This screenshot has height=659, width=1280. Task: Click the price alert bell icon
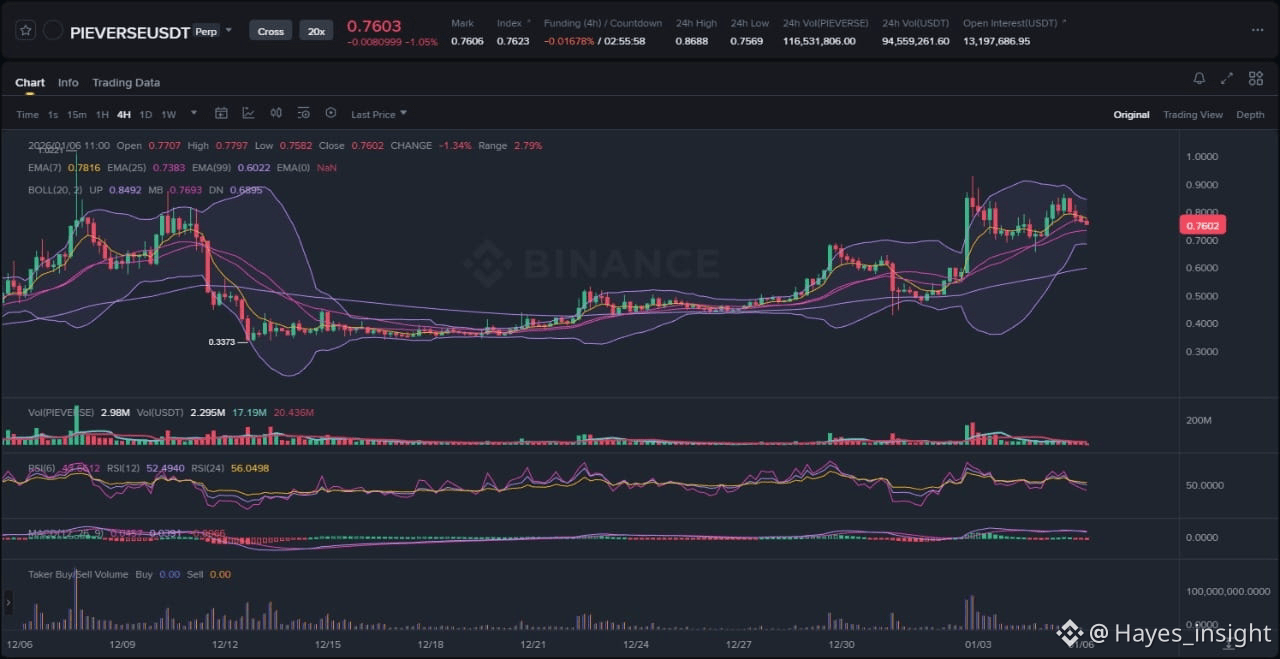pos(1199,78)
